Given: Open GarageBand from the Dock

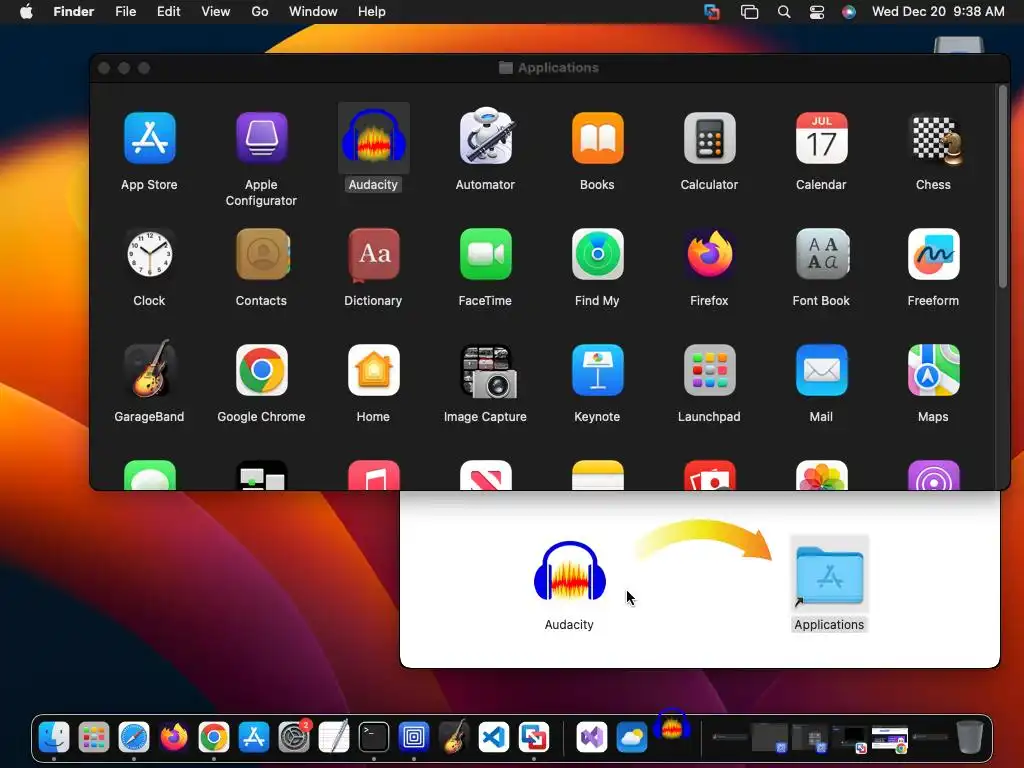Looking at the screenshot, I should coord(454,736).
